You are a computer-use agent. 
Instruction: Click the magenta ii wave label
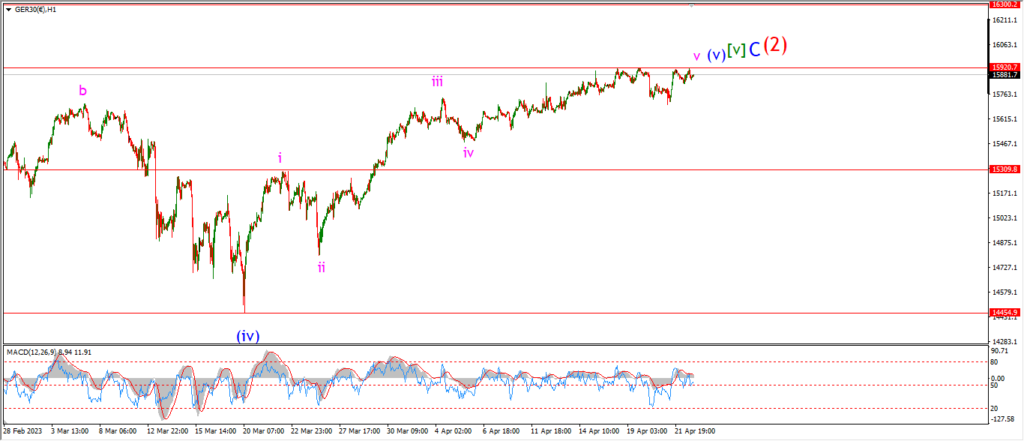click(x=321, y=267)
